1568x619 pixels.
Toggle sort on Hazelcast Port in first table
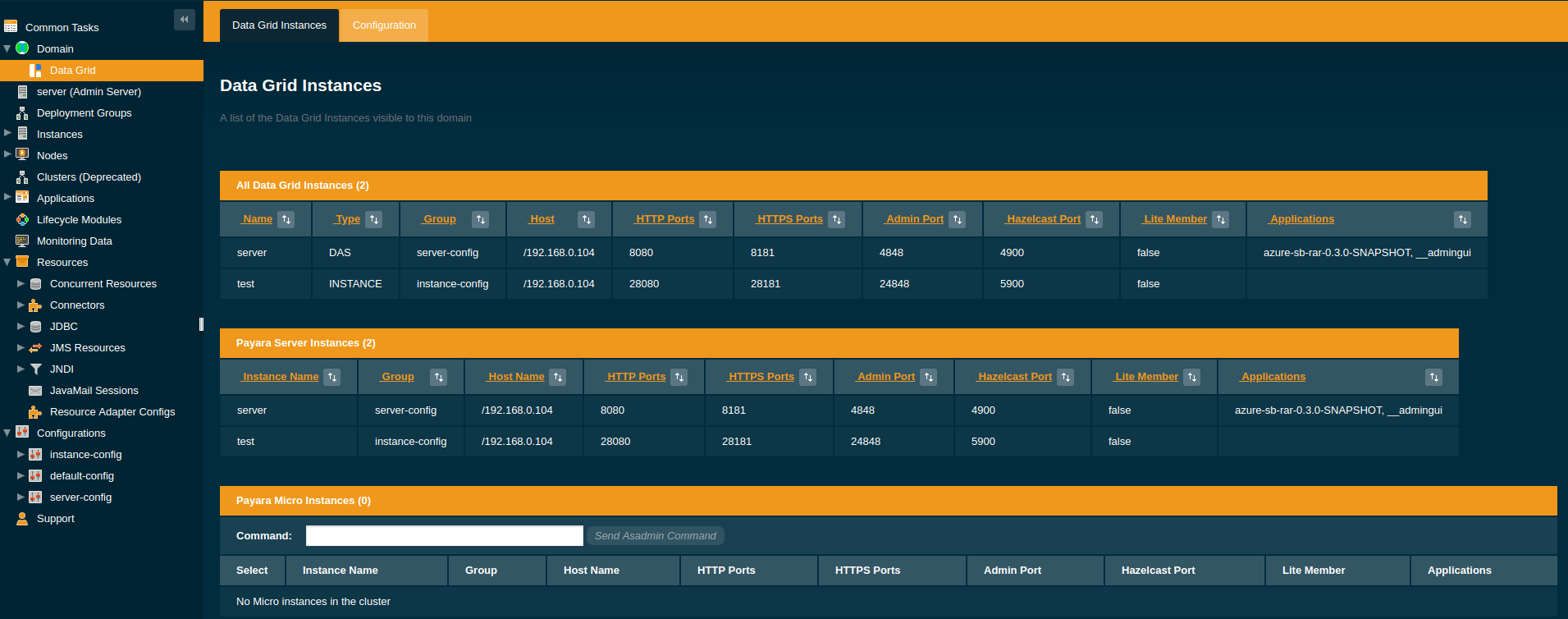[x=1094, y=219]
